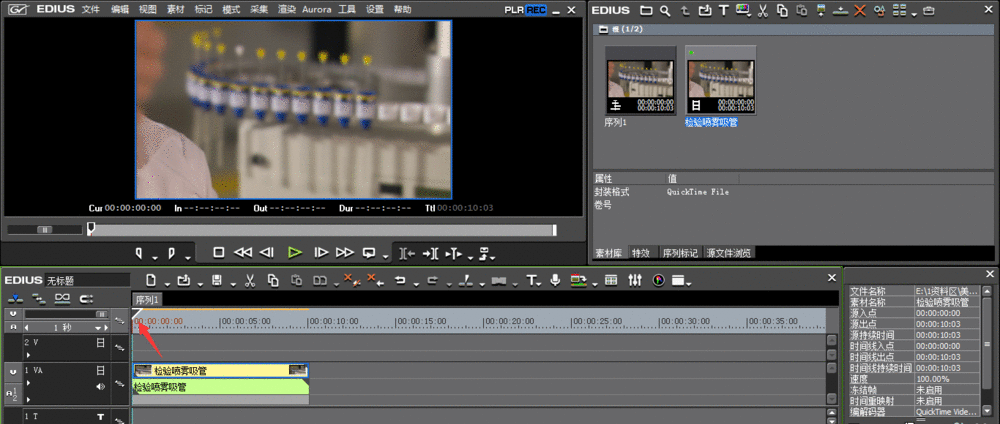Click the Undo arrow in timeline toolbar

click(x=400, y=280)
